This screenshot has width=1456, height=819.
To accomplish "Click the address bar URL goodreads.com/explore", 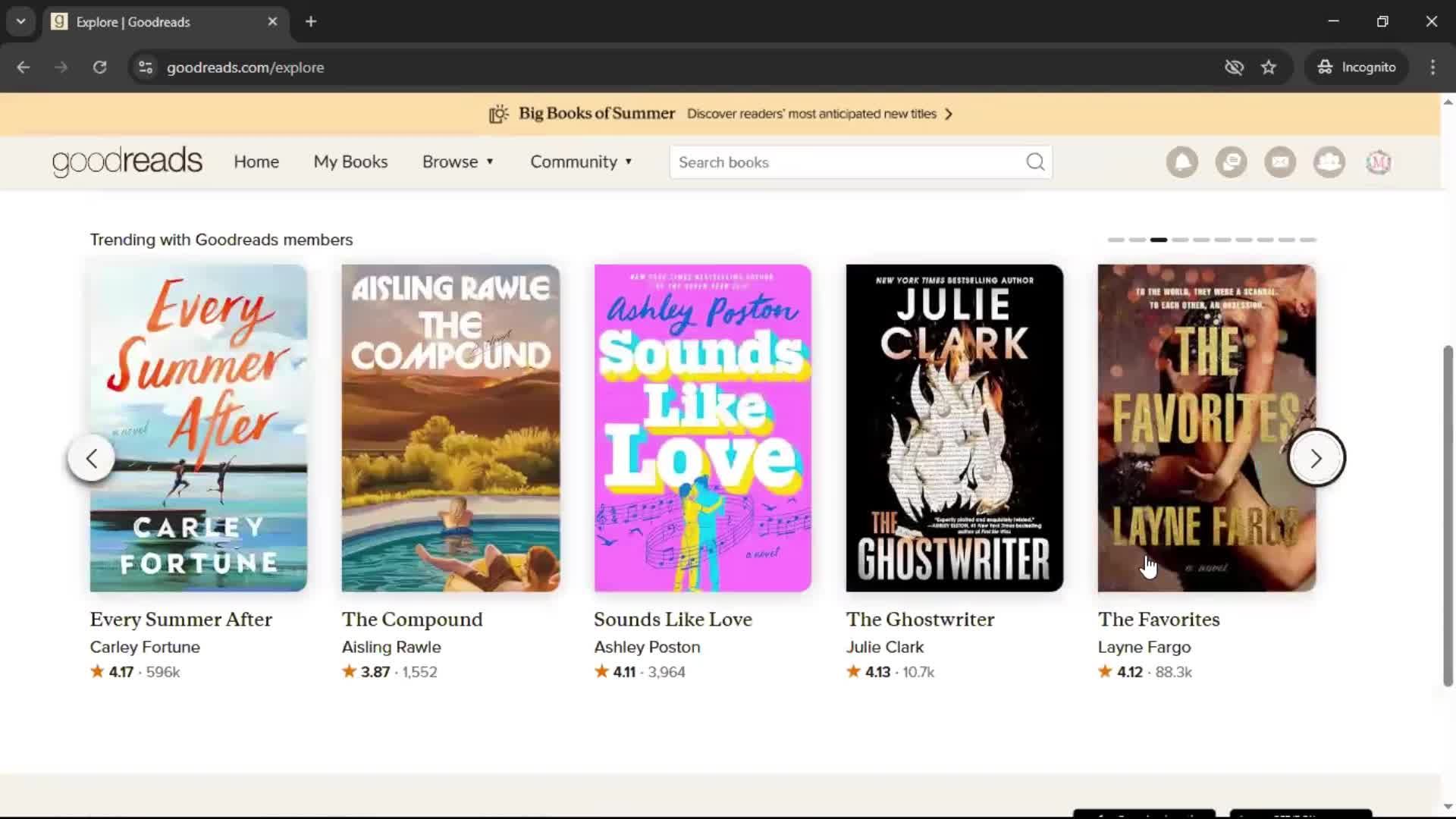I will [x=245, y=67].
